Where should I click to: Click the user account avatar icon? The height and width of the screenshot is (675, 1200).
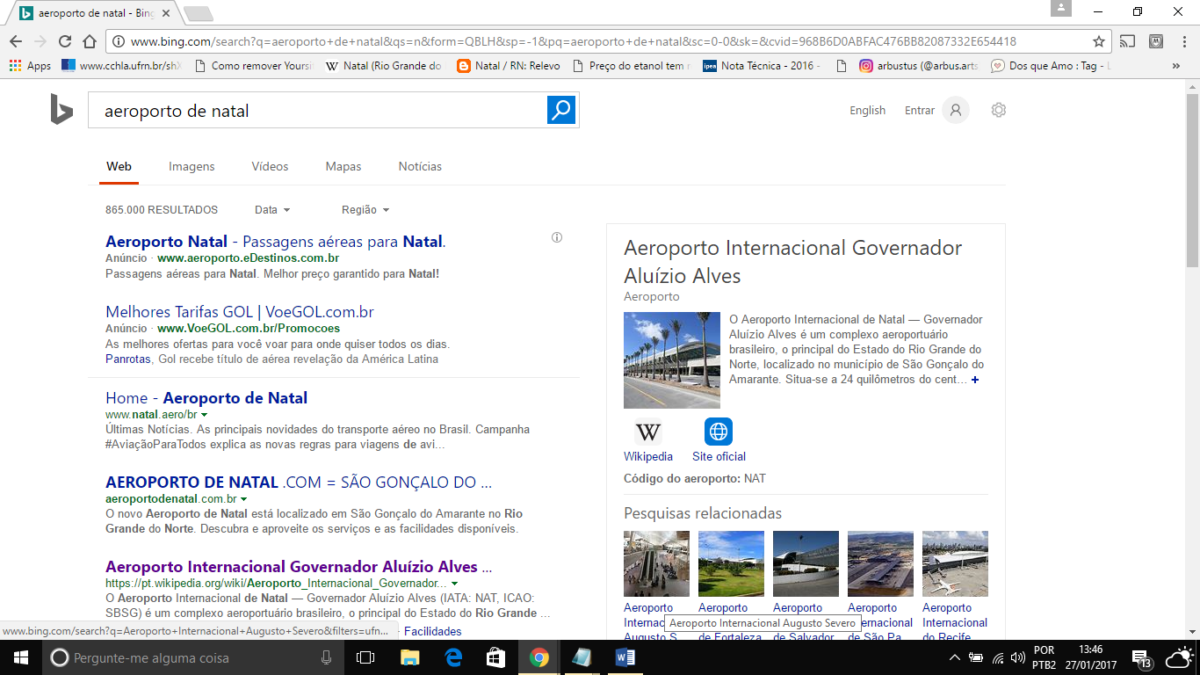coord(955,110)
